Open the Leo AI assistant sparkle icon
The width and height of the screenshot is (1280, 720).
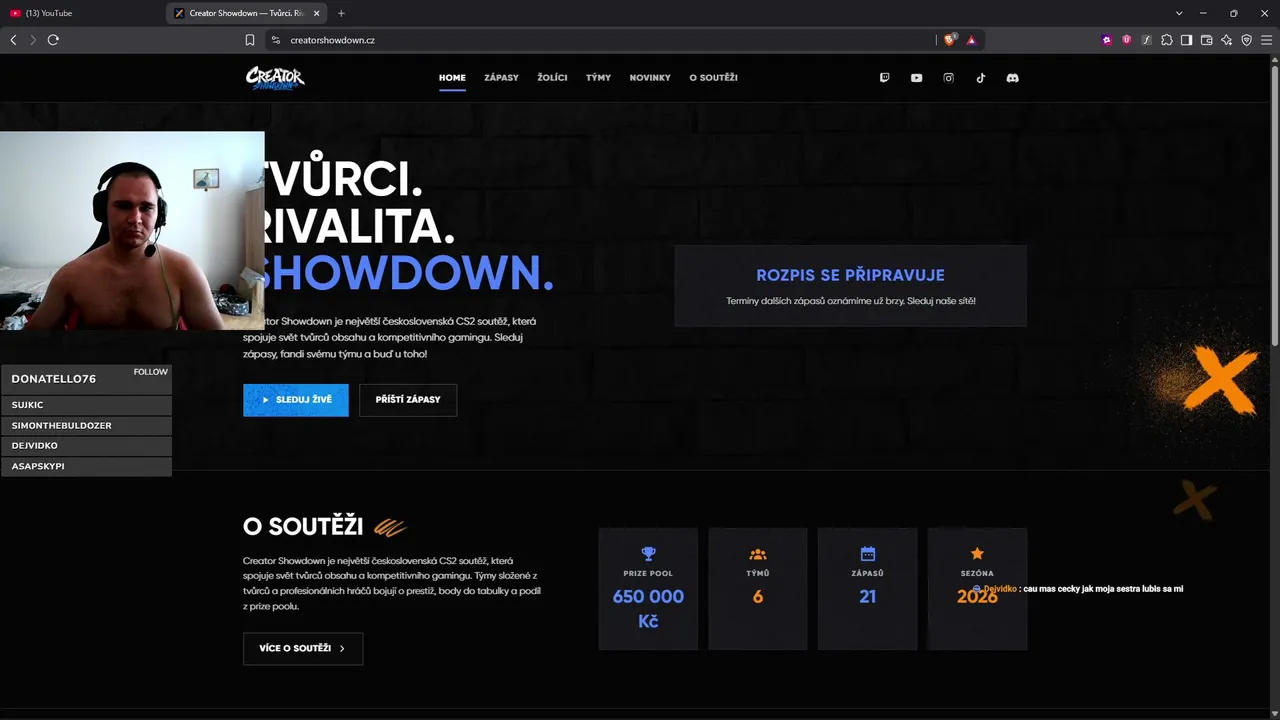(1227, 40)
